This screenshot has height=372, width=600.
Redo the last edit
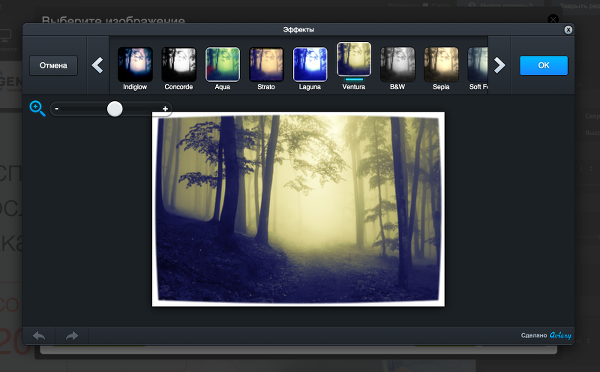[x=72, y=336]
